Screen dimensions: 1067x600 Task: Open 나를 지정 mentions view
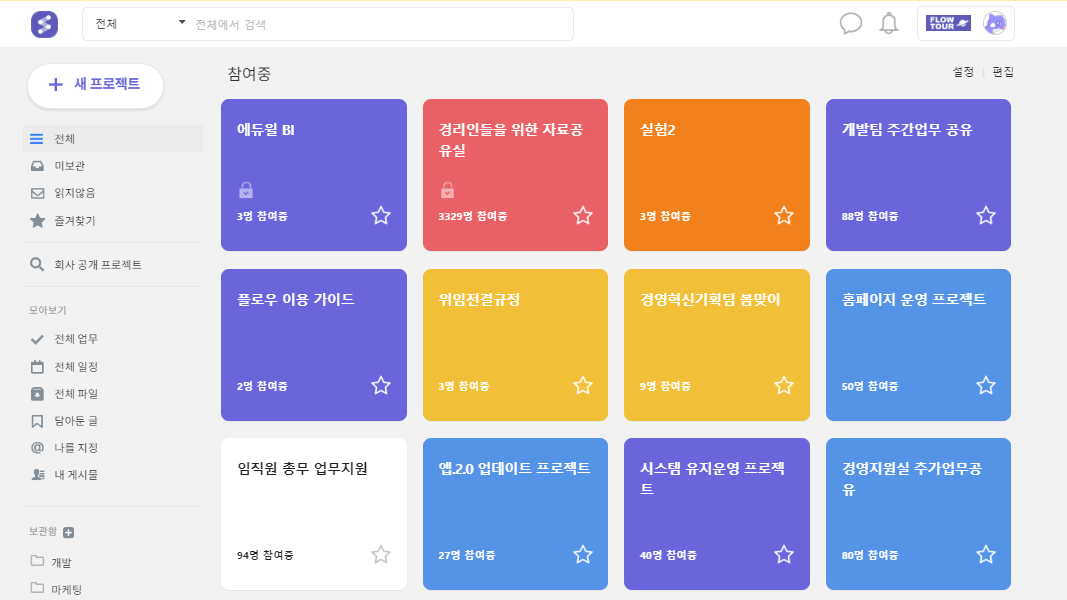pyautogui.click(x=73, y=448)
